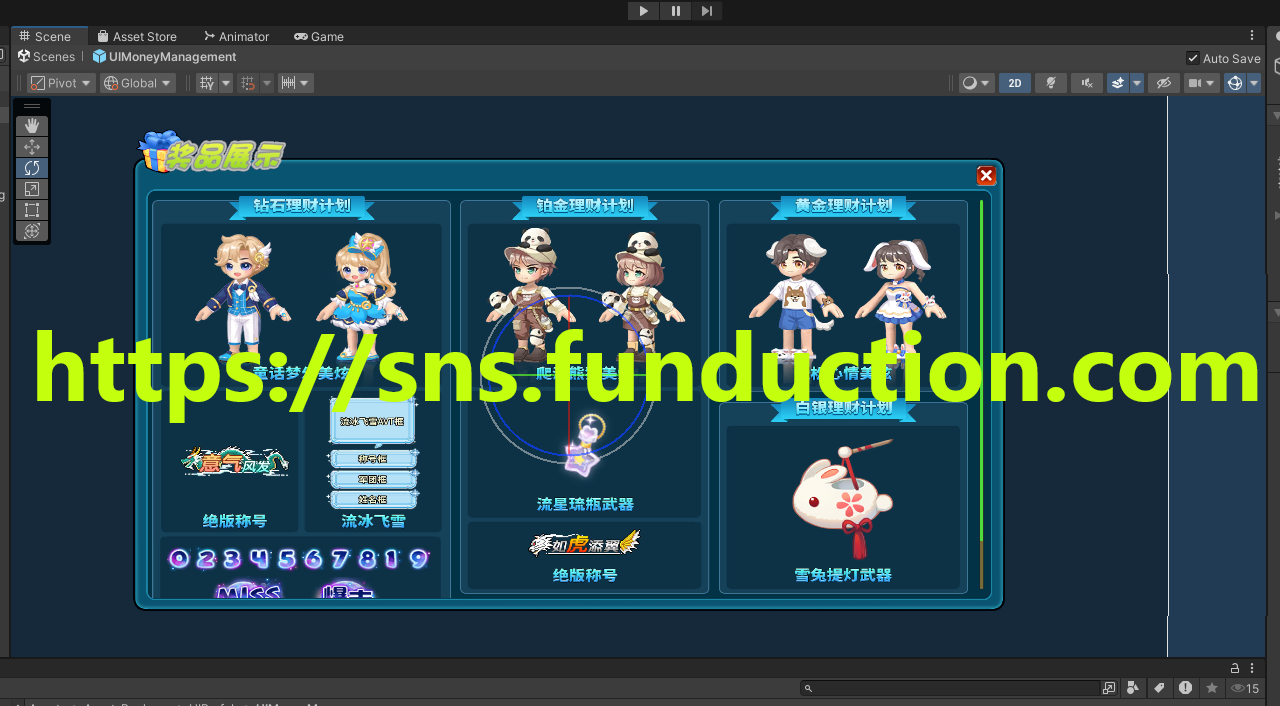Screen dimensions: 1280x706
Task: Expand the gizmos dropdown arrow
Action: coord(1254,83)
